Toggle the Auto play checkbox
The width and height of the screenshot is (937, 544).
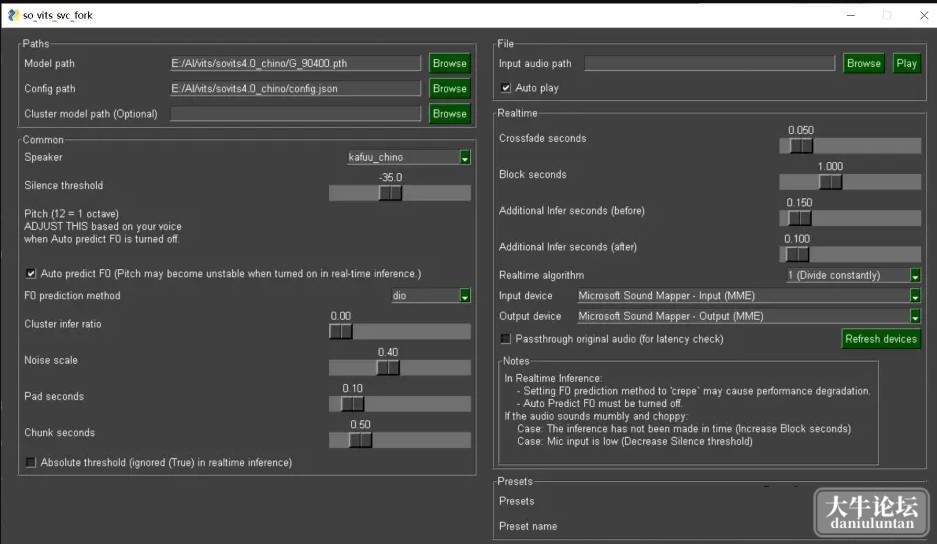coord(506,88)
